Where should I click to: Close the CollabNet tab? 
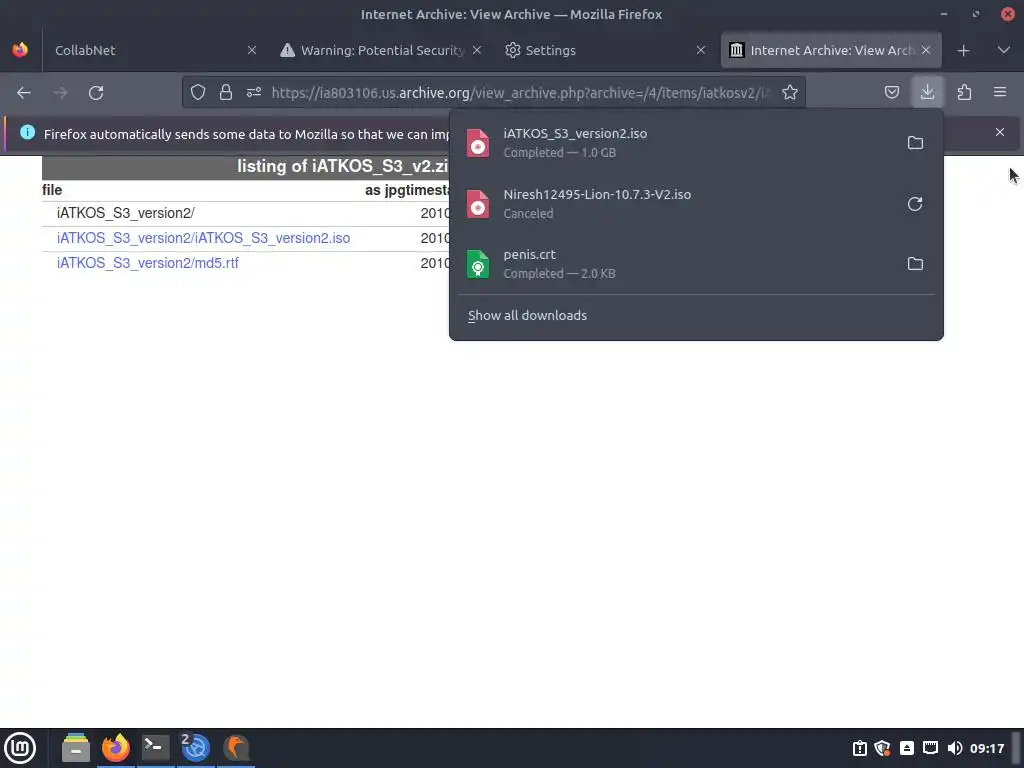click(x=252, y=50)
